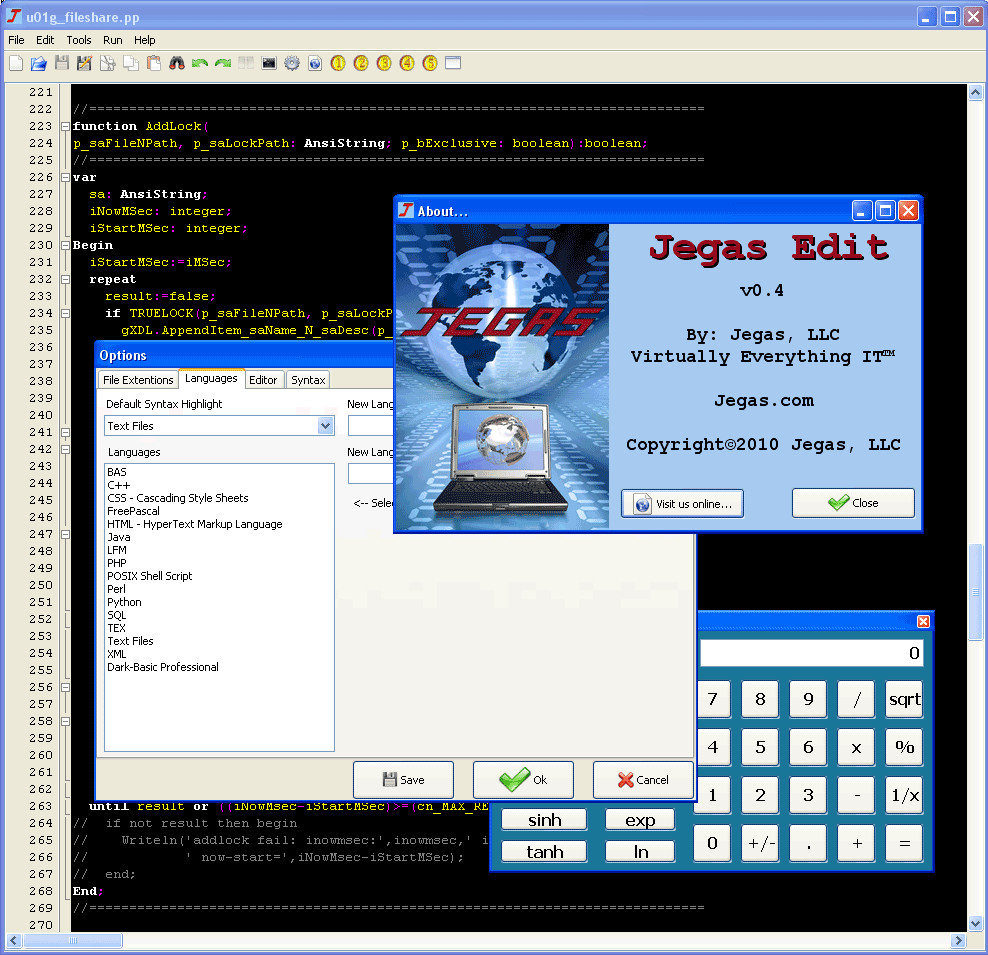The image size is (988, 955).
Task: Close the About dialog with Close button
Action: (x=853, y=503)
